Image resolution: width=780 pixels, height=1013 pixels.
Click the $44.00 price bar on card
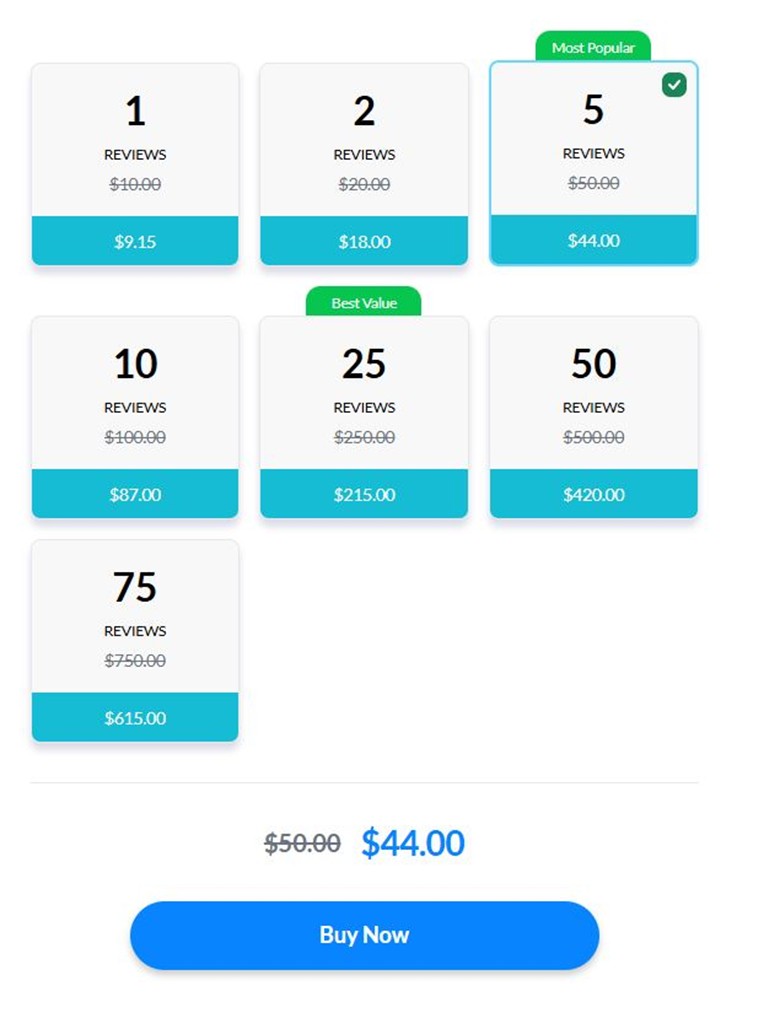pyautogui.click(x=593, y=240)
